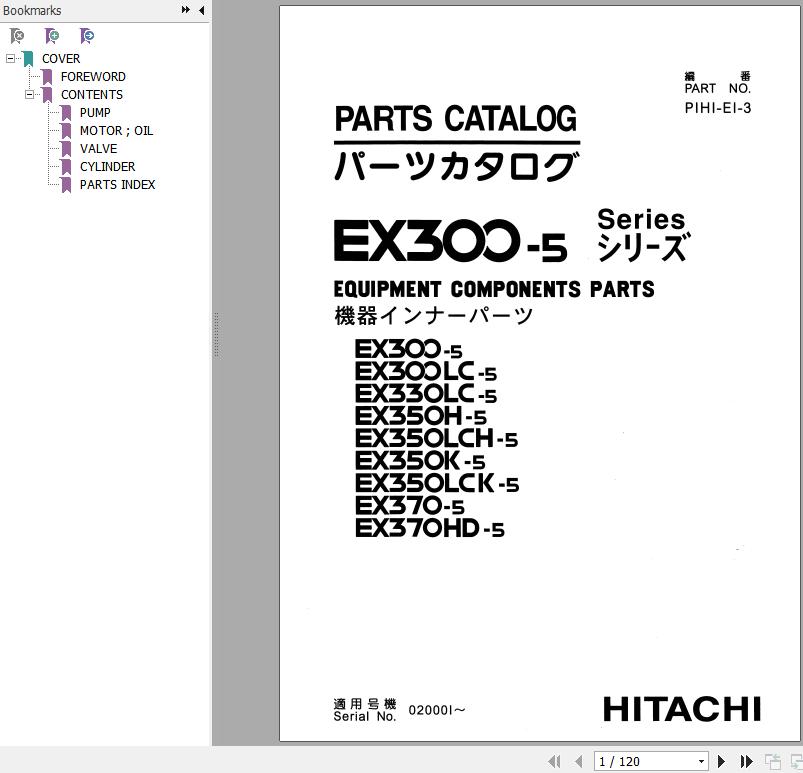The image size is (803, 773).
Task: Jump to the last page button
Action: 747,761
